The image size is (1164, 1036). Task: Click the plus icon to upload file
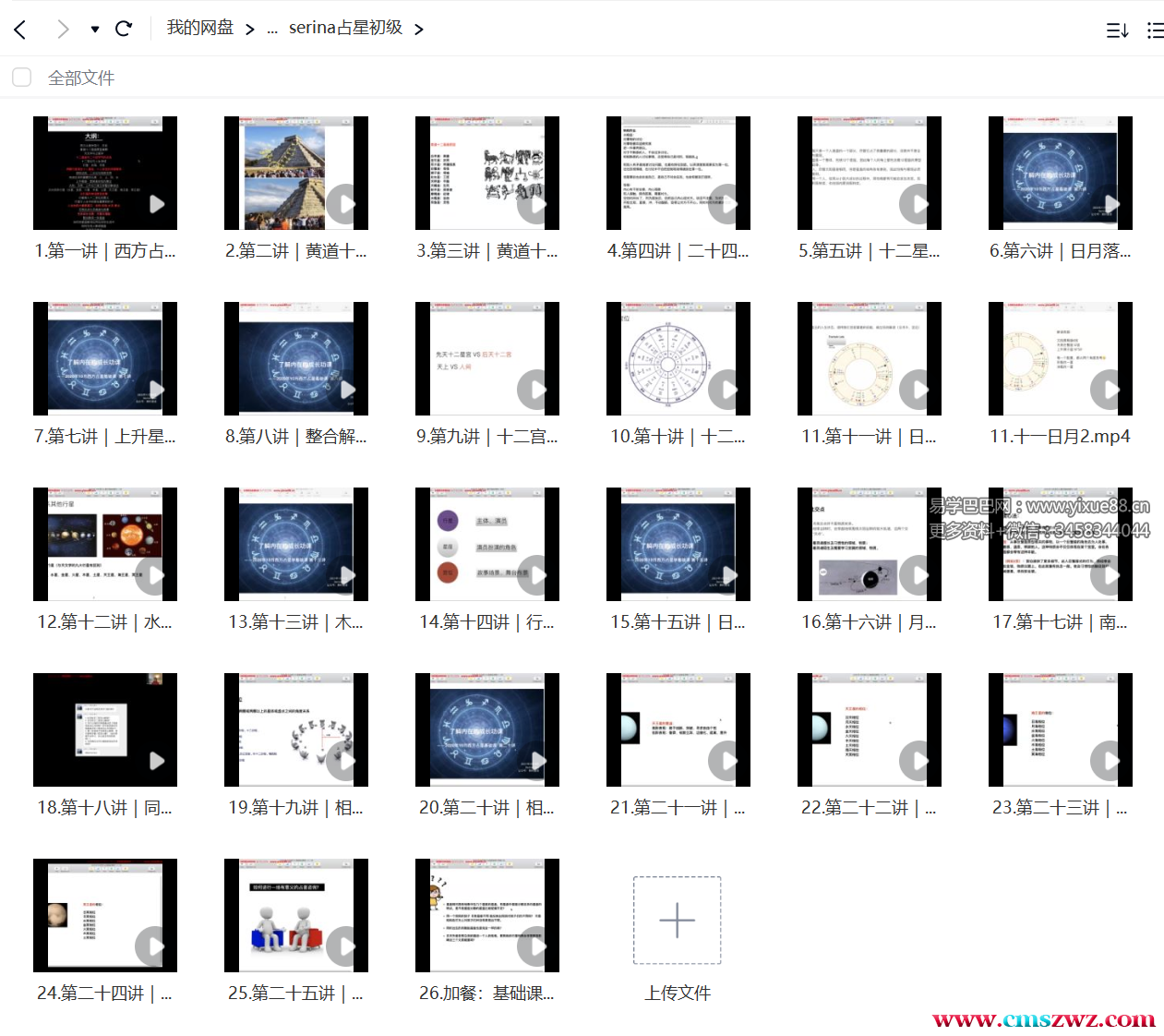coord(677,920)
